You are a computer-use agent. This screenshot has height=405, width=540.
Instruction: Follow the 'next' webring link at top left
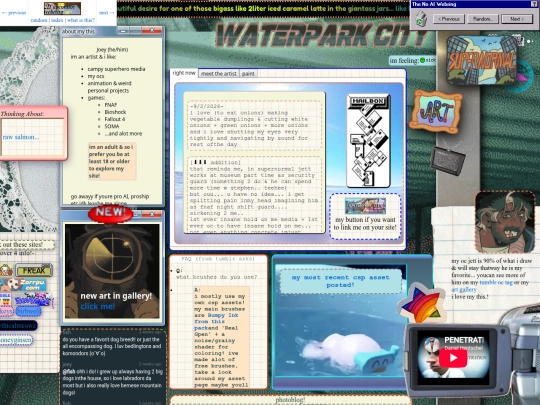pos(106,13)
